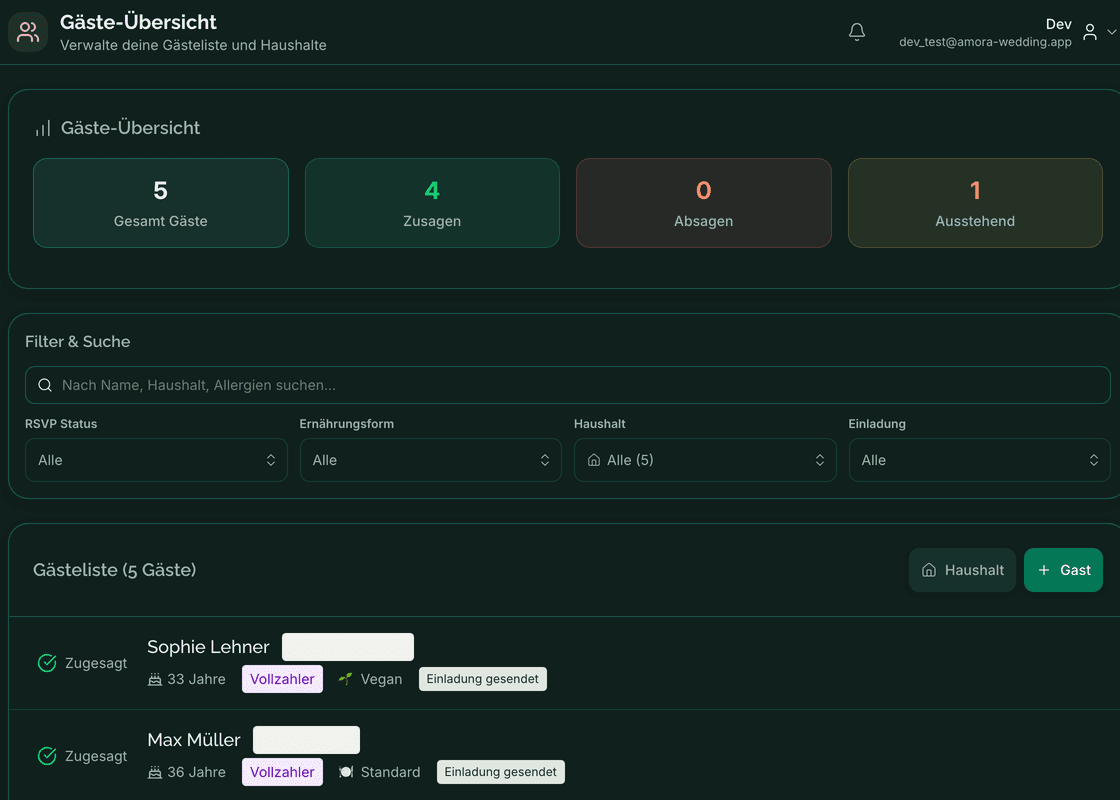This screenshot has width=1120, height=800.
Task: Click Sophie Lehner's Vollzahler badge
Action: point(282,679)
